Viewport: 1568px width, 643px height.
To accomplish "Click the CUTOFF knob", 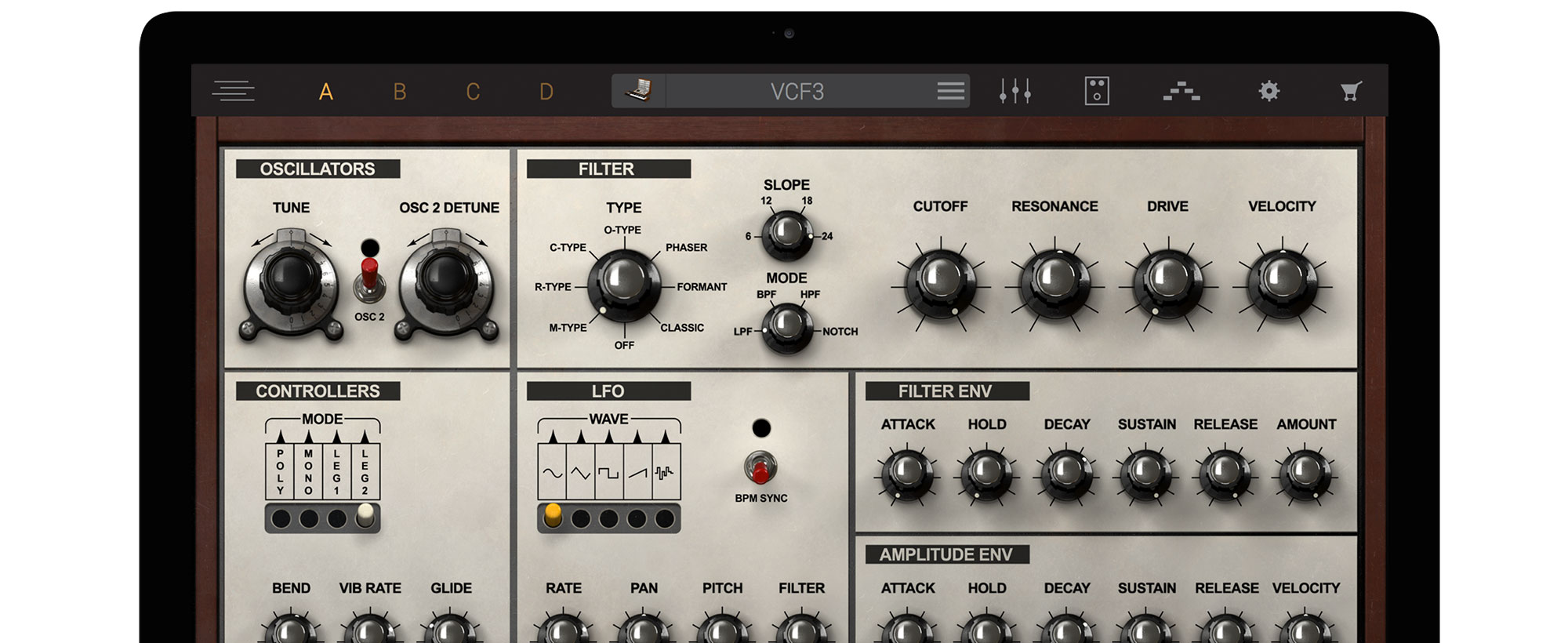I will 940,282.
